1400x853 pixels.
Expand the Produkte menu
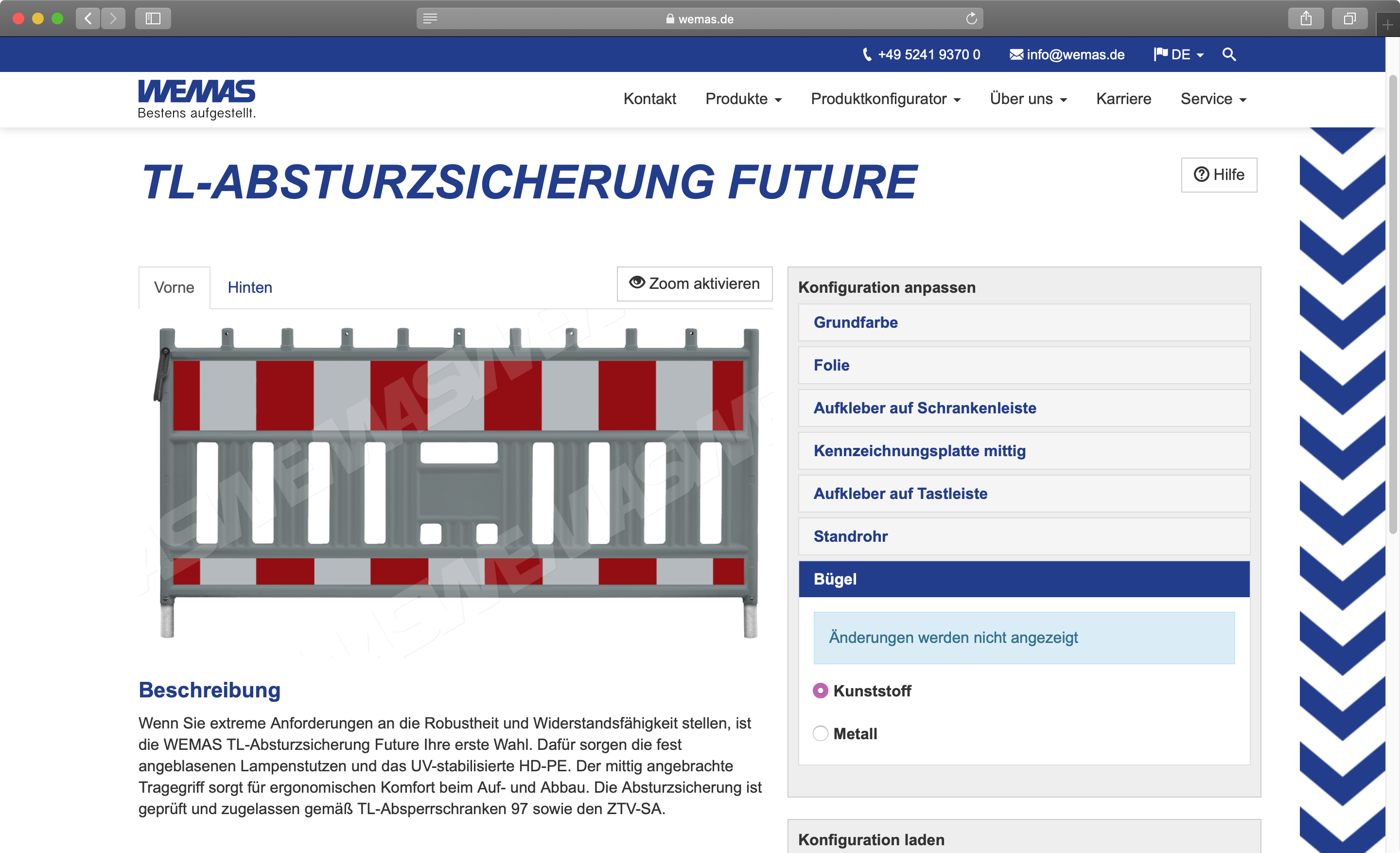click(x=743, y=99)
